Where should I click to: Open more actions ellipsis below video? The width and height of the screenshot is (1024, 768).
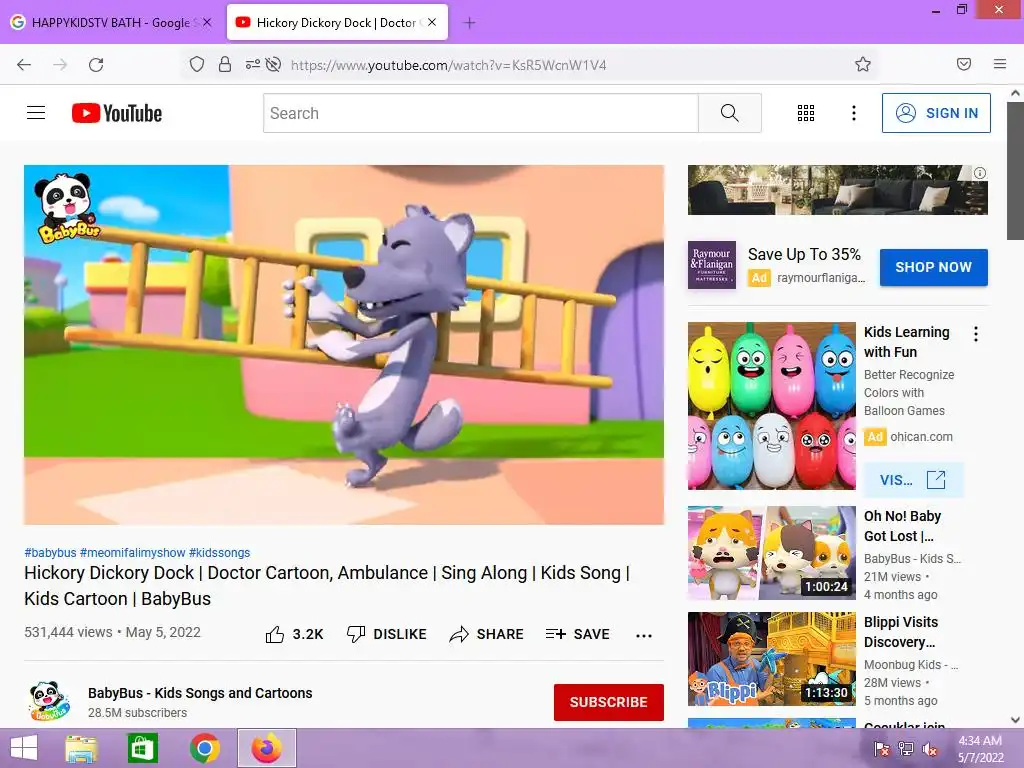pyautogui.click(x=644, y=635)
